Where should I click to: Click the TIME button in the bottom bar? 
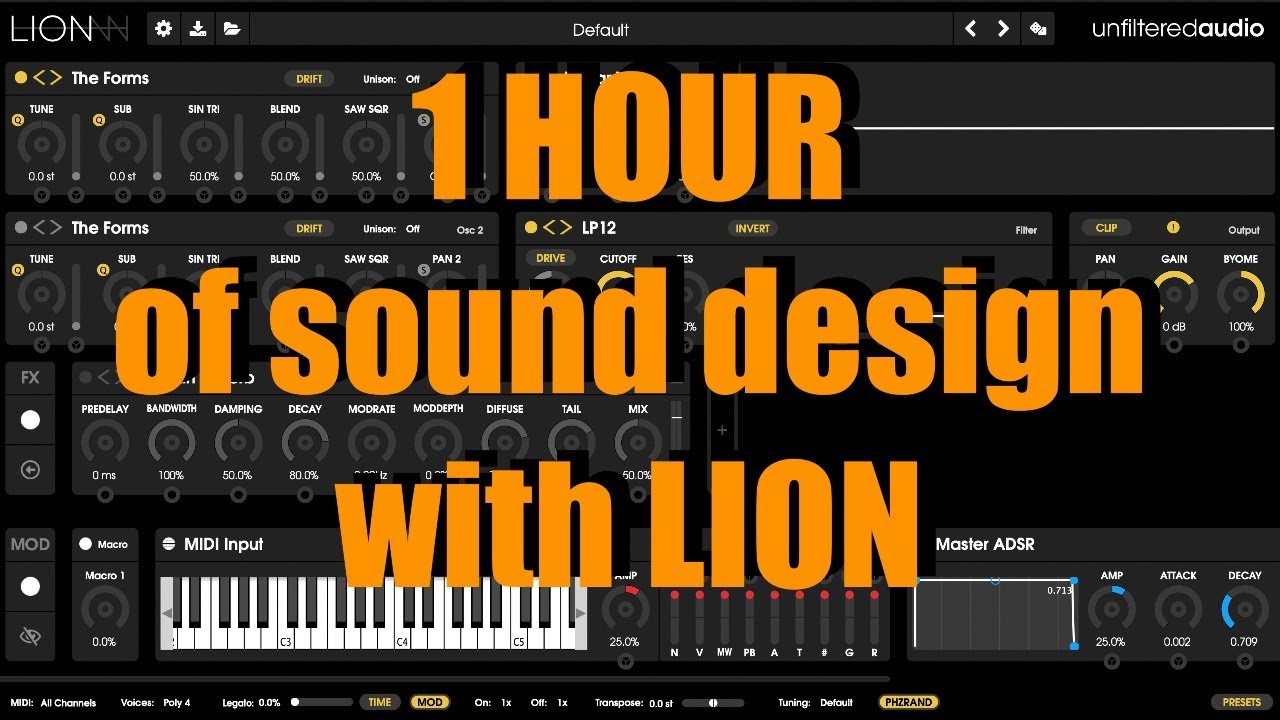(380, 702)
